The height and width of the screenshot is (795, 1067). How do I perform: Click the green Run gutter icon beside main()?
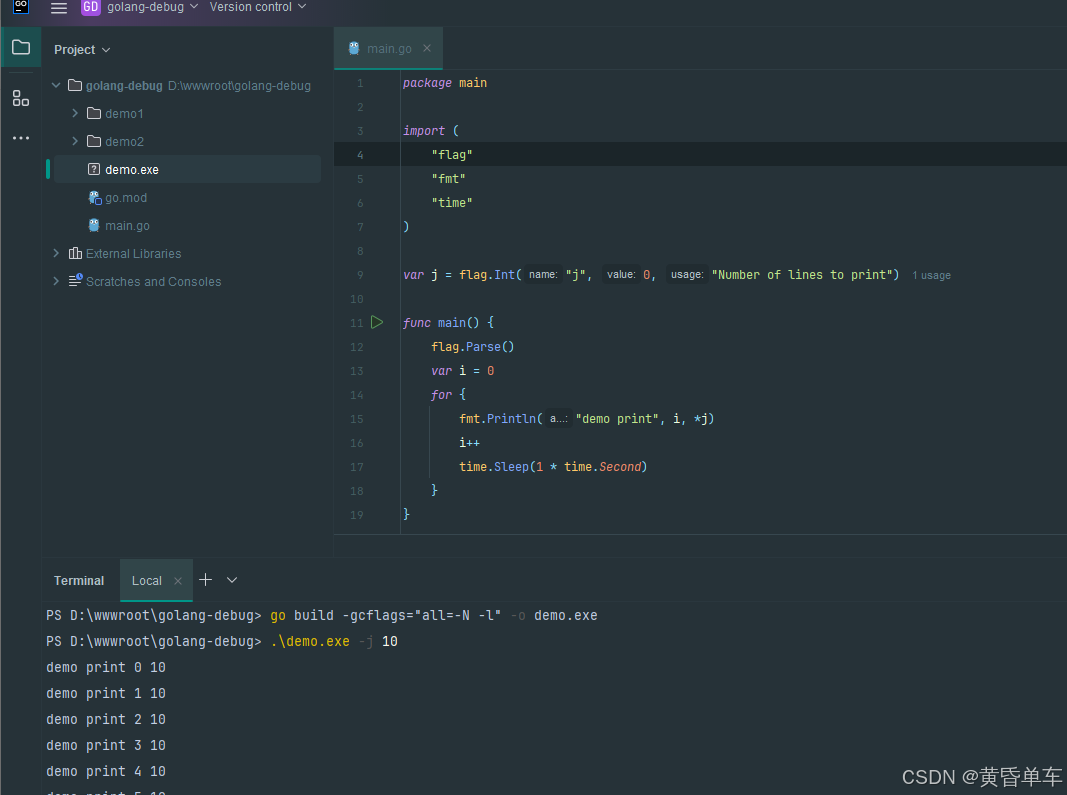click(377, 322)
